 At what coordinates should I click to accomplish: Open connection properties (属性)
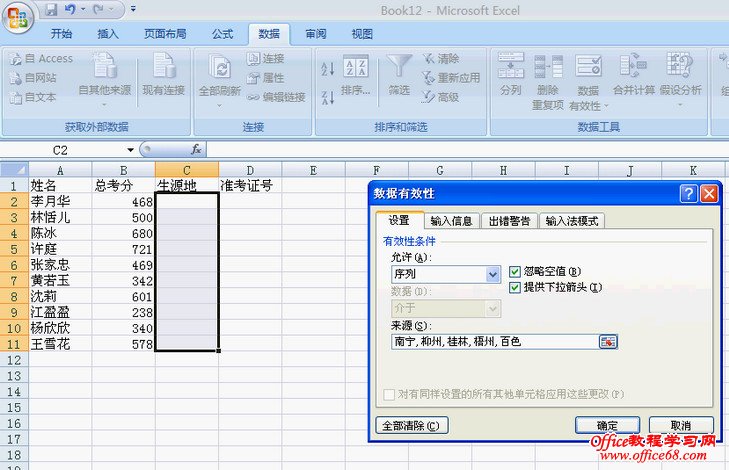click(x=265, y=78)
